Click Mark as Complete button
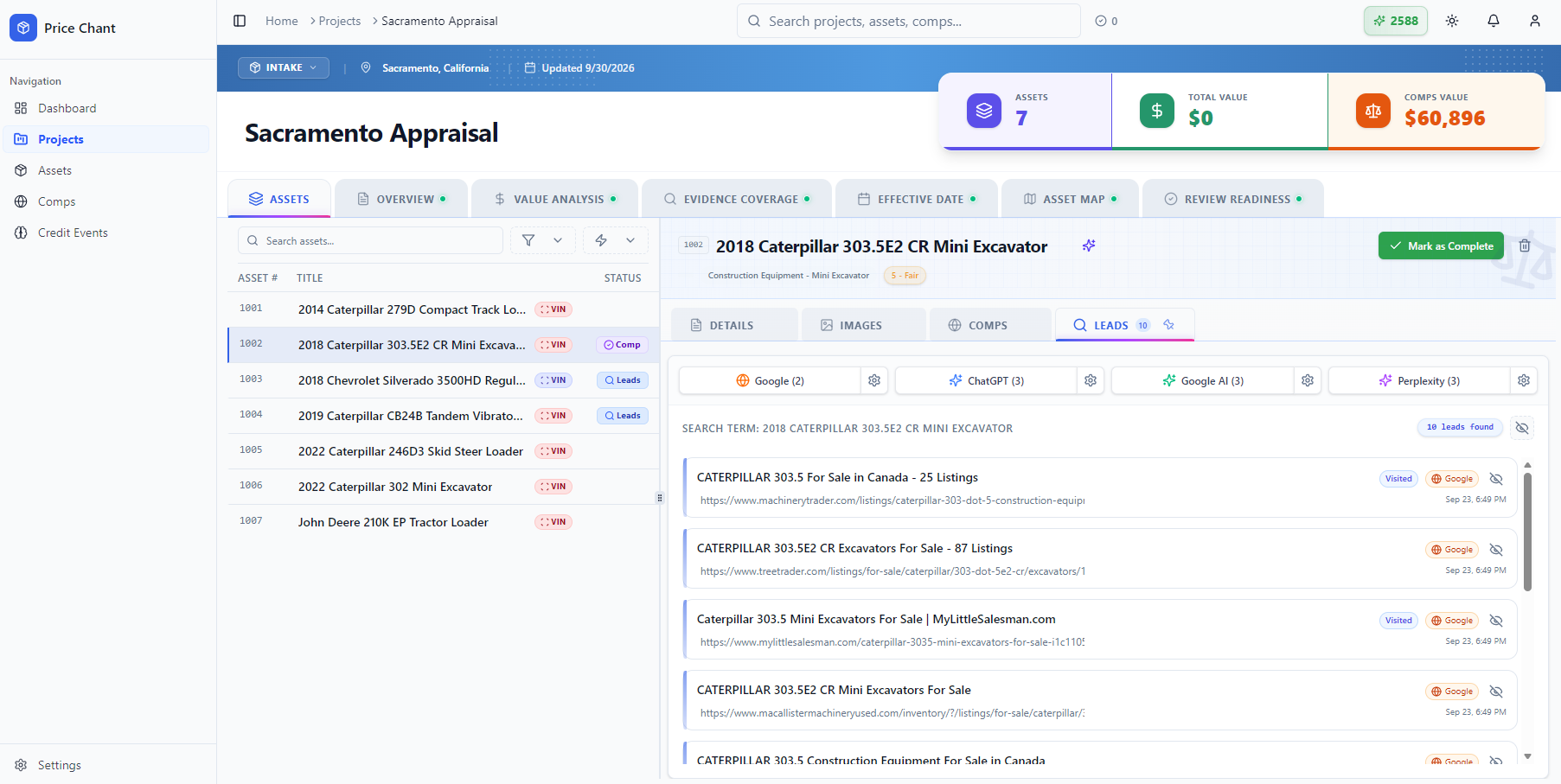1561x784 pixels. [x=1442, y=245]
